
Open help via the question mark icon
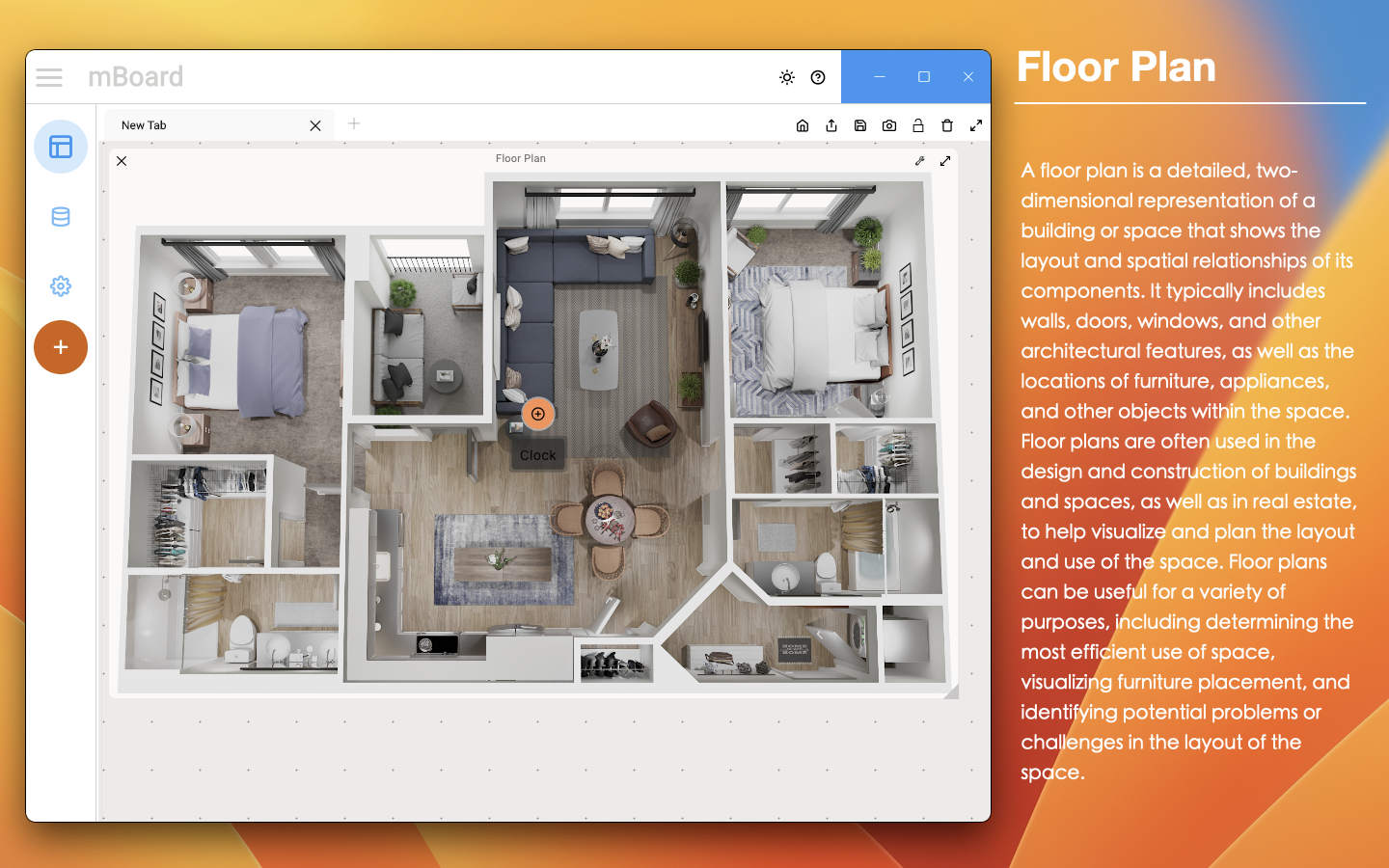[818, 77]
